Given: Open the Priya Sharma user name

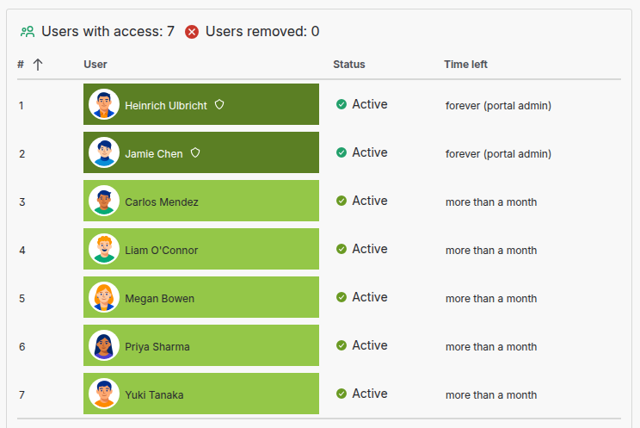Looking at the screenshot, I should (x=157, y=347).
